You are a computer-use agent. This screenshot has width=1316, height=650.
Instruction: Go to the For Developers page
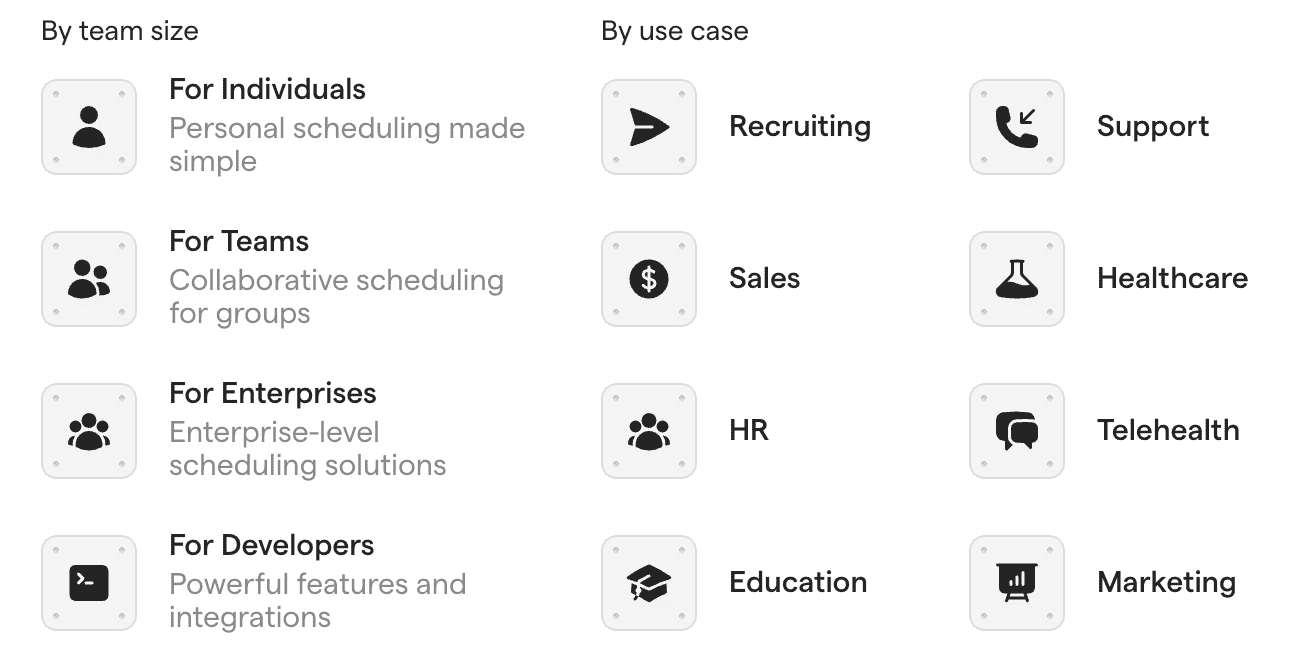[271, 545]
